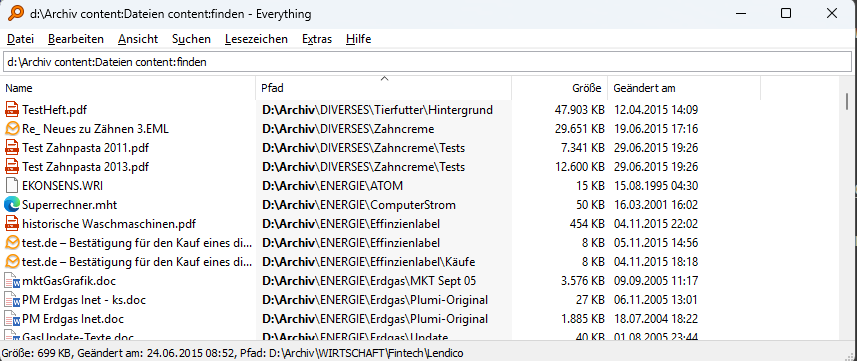Screen dimensions: 857x361
Task: Click the Everything magnifier app icon
Action: (x=16, y=14)
